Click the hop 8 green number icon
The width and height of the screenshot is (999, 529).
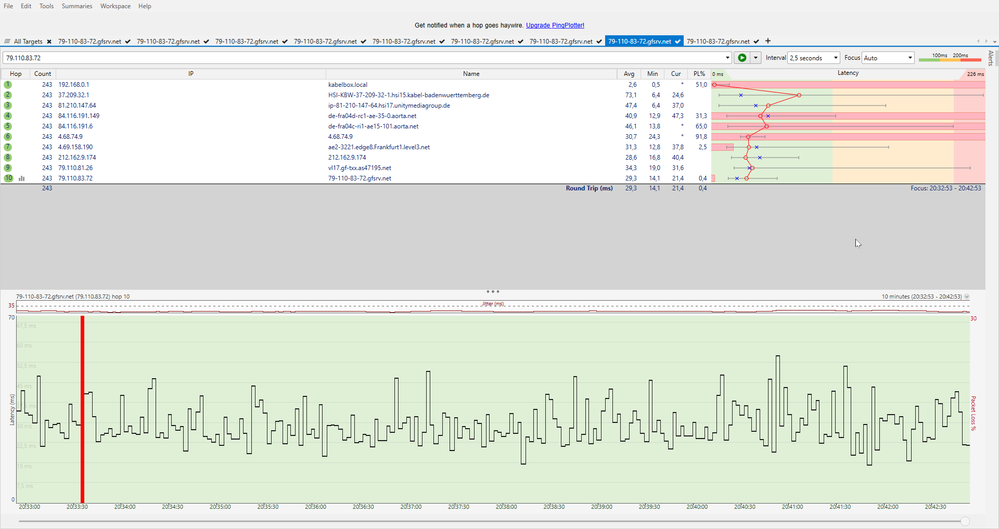coord(8,158)
